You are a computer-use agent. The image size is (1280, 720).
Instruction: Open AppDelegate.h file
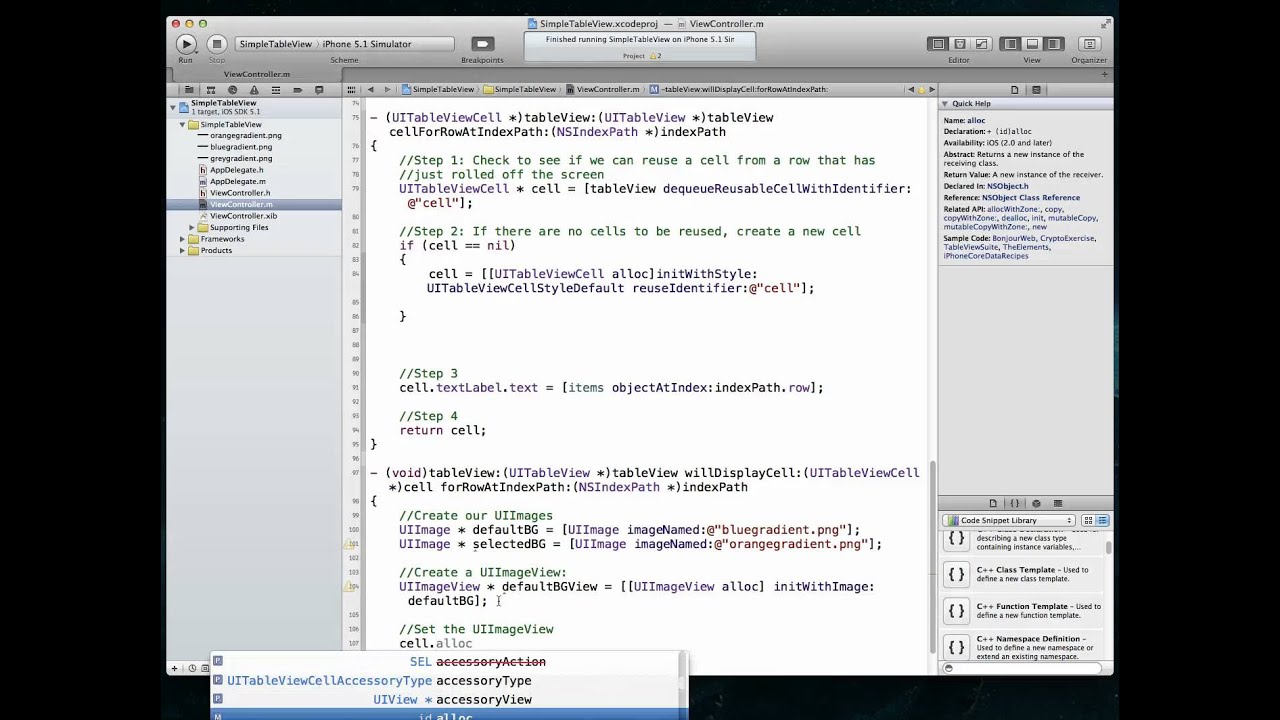[236, 170]
